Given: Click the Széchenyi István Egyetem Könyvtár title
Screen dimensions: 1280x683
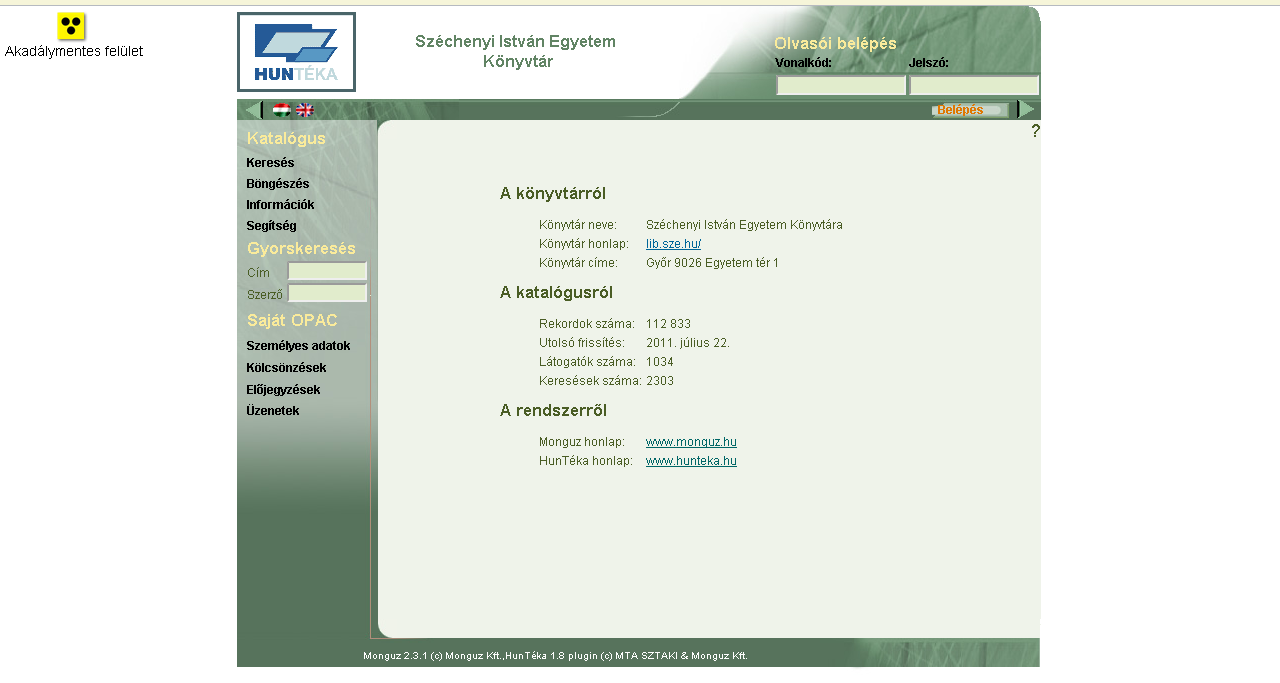Looking at the screenshot, I should tap(516, 52).
